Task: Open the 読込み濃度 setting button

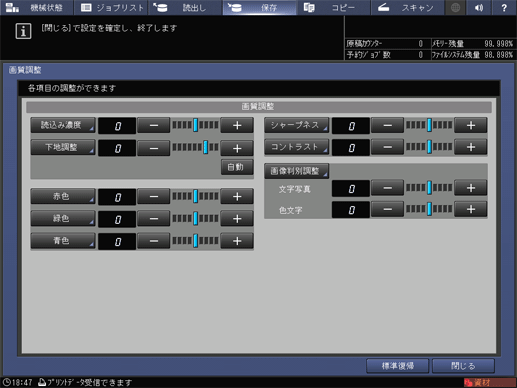Action: tap(63, 125)
